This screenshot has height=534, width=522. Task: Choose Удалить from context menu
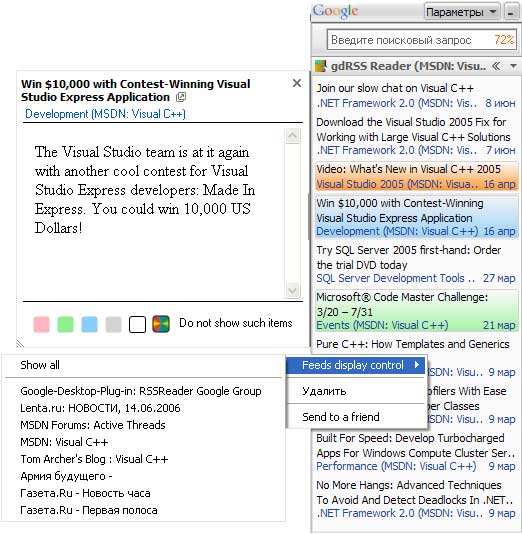[356, 391]
